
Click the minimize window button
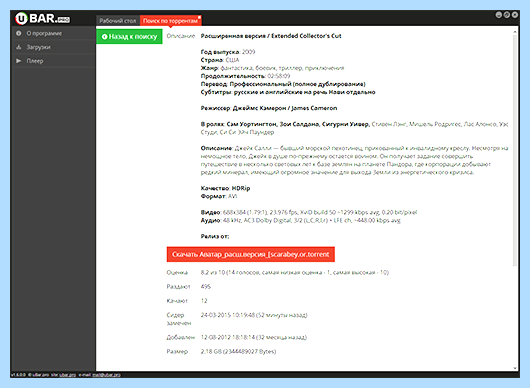pos(499,15)
